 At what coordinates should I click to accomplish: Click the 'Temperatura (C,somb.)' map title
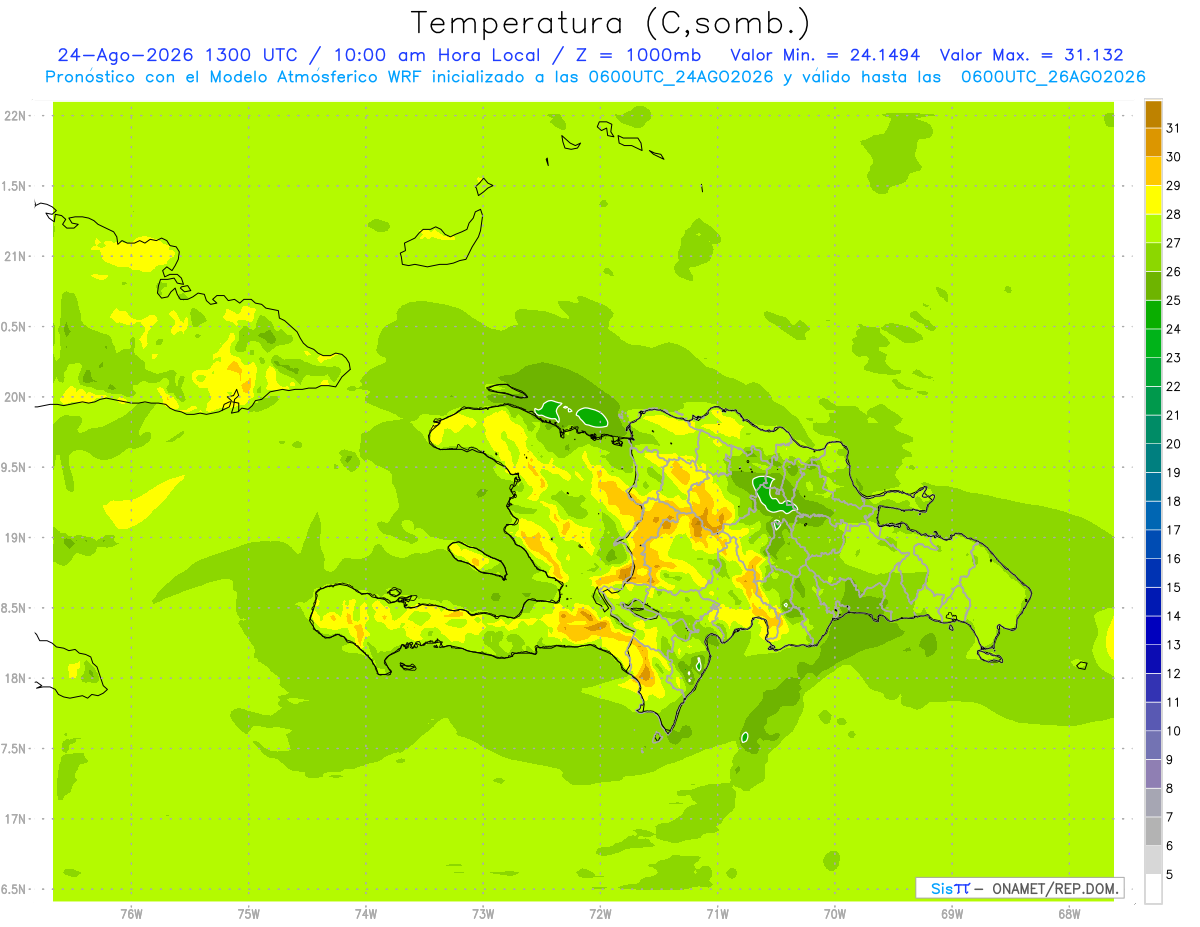611,23
